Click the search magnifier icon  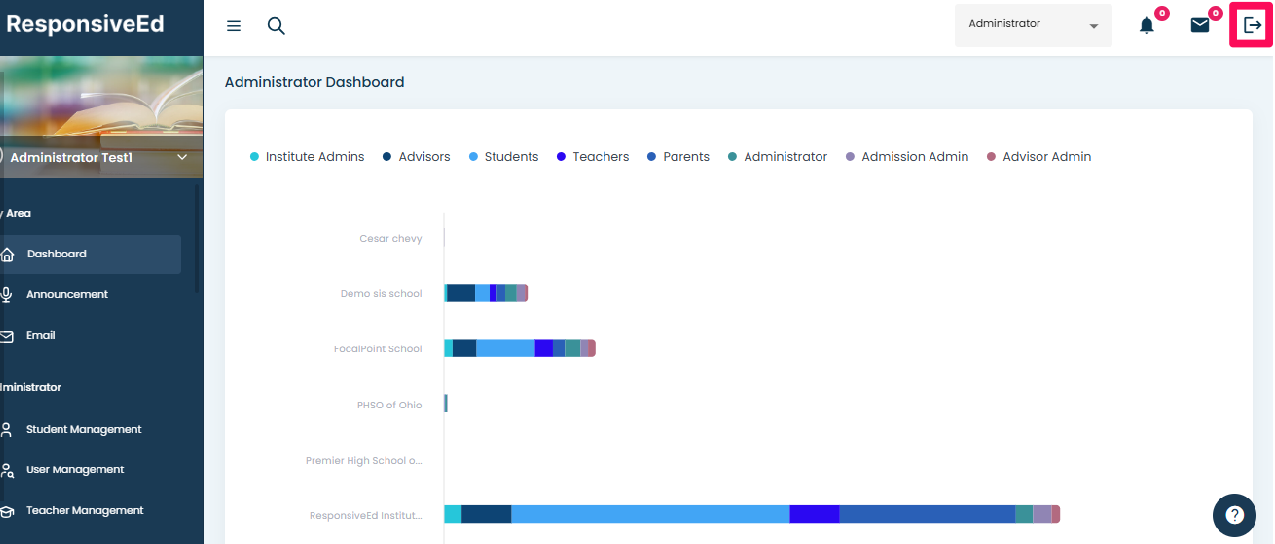point(276,26)
